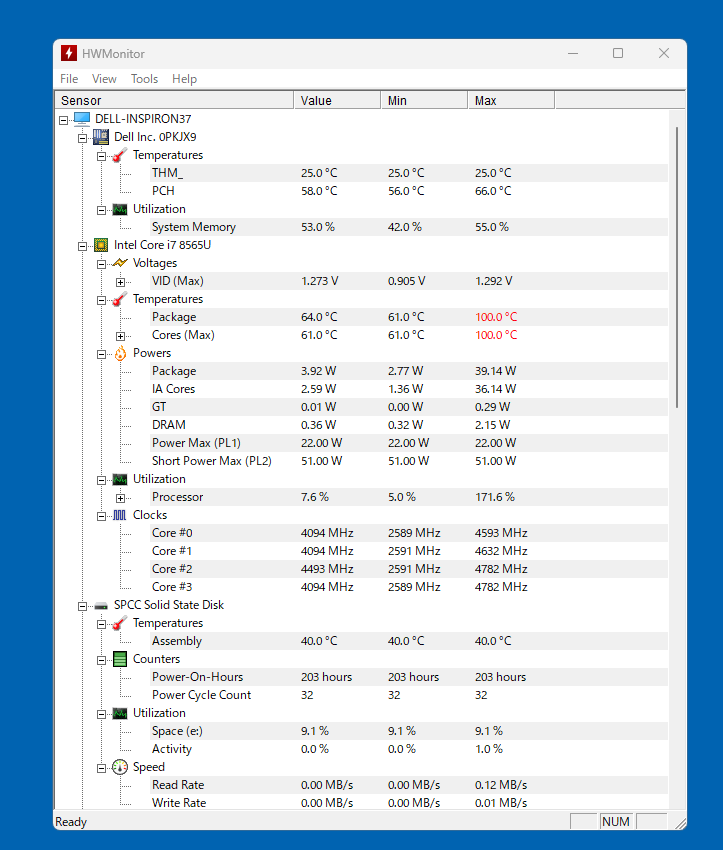Collapse the Intel Core i7 8565U node
The height and width of the screenshot is (850, 723).
tap(82, 246)
